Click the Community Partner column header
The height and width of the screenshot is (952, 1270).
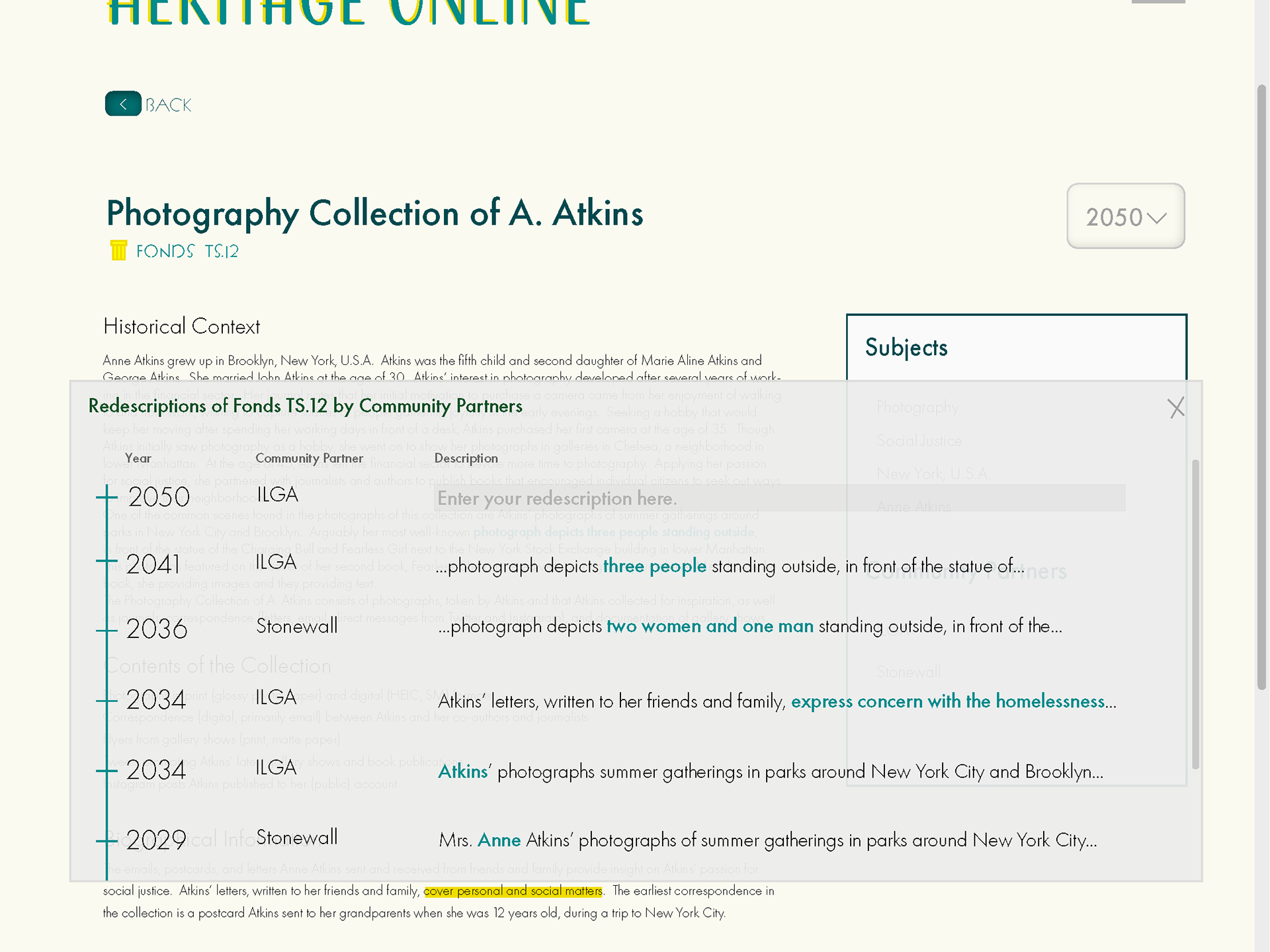click(309, 458)
